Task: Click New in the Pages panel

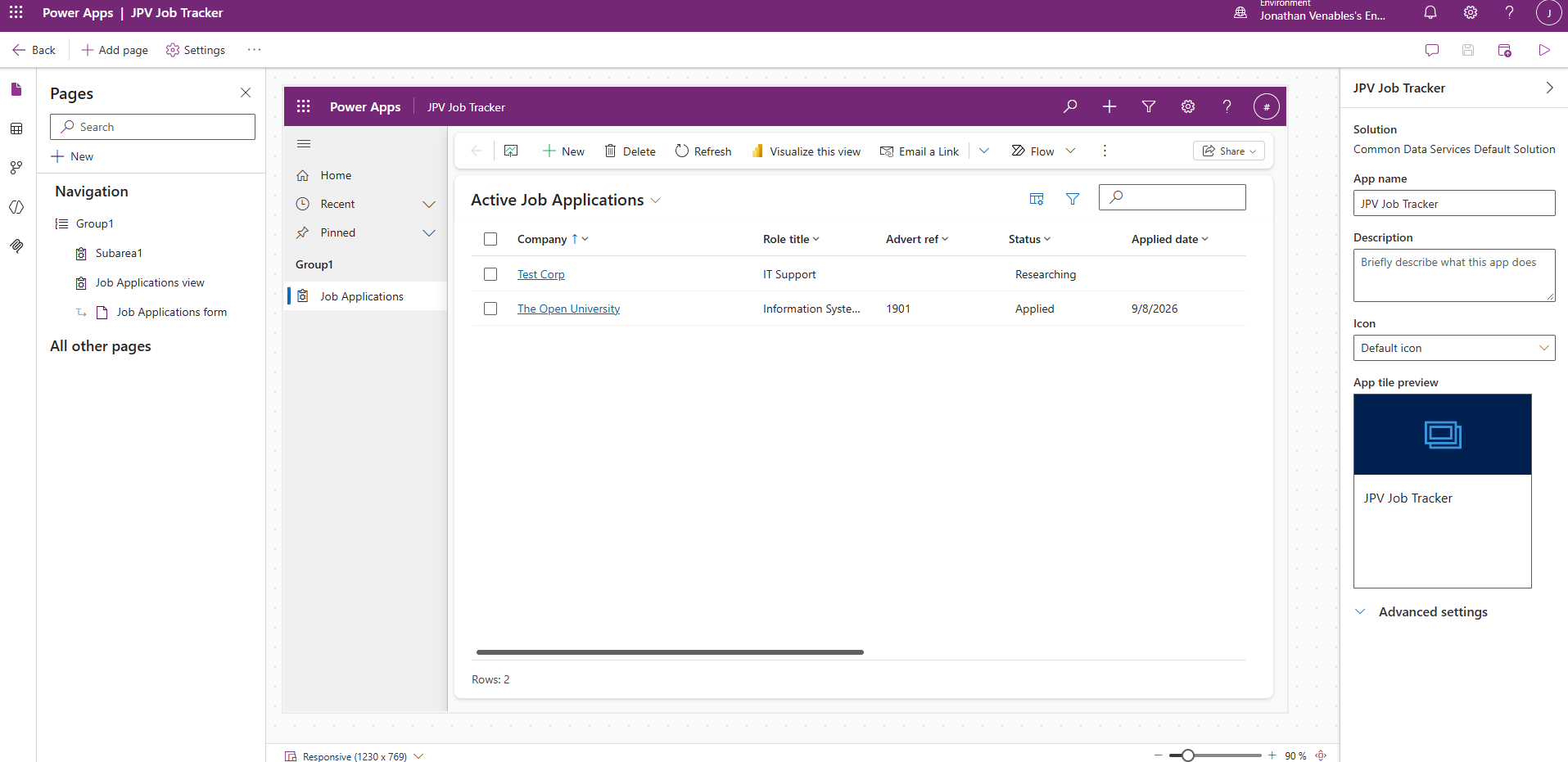Action: coord(72,156)
